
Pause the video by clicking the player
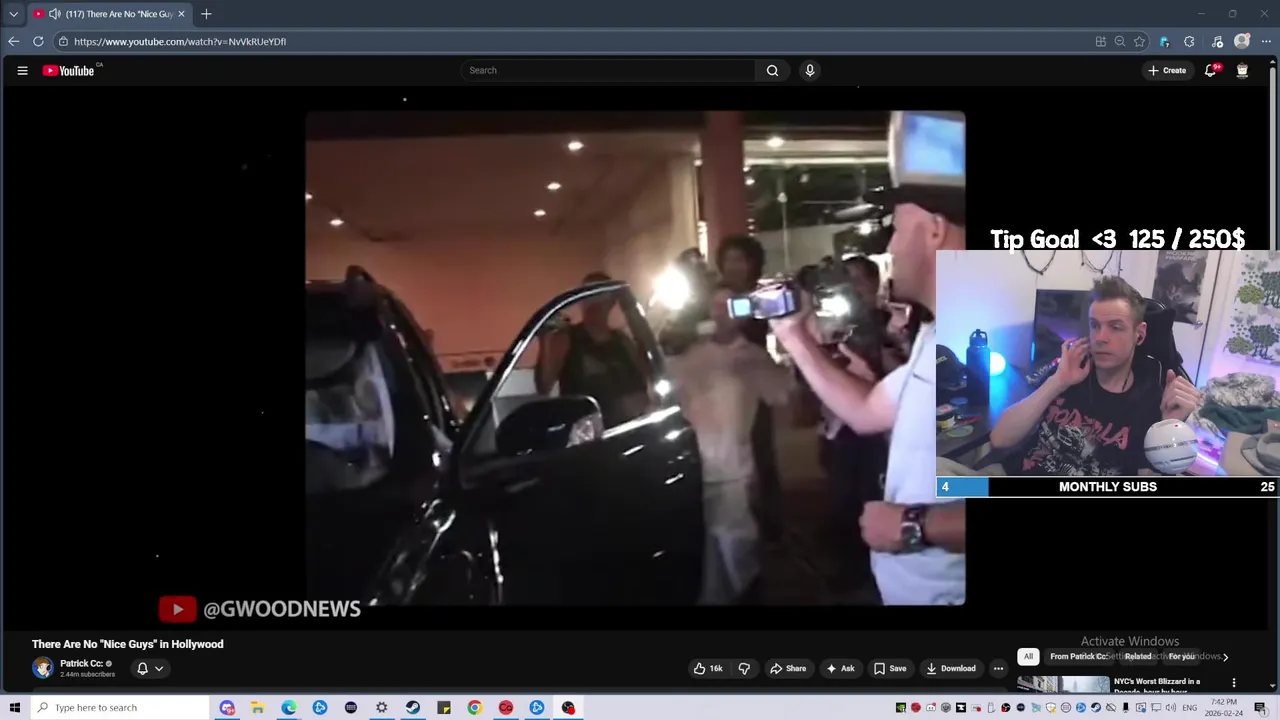pos(635,358)
